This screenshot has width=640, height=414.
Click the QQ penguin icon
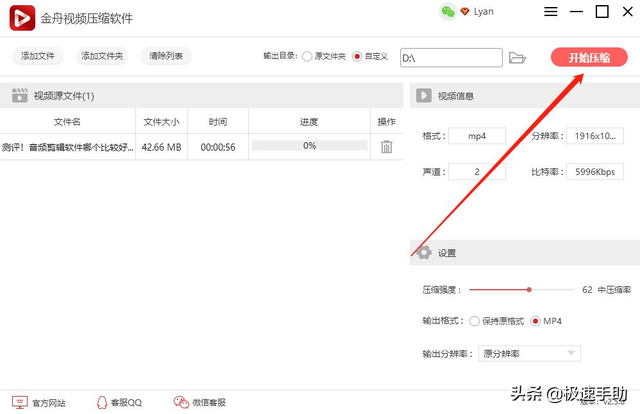pos(102,402)
